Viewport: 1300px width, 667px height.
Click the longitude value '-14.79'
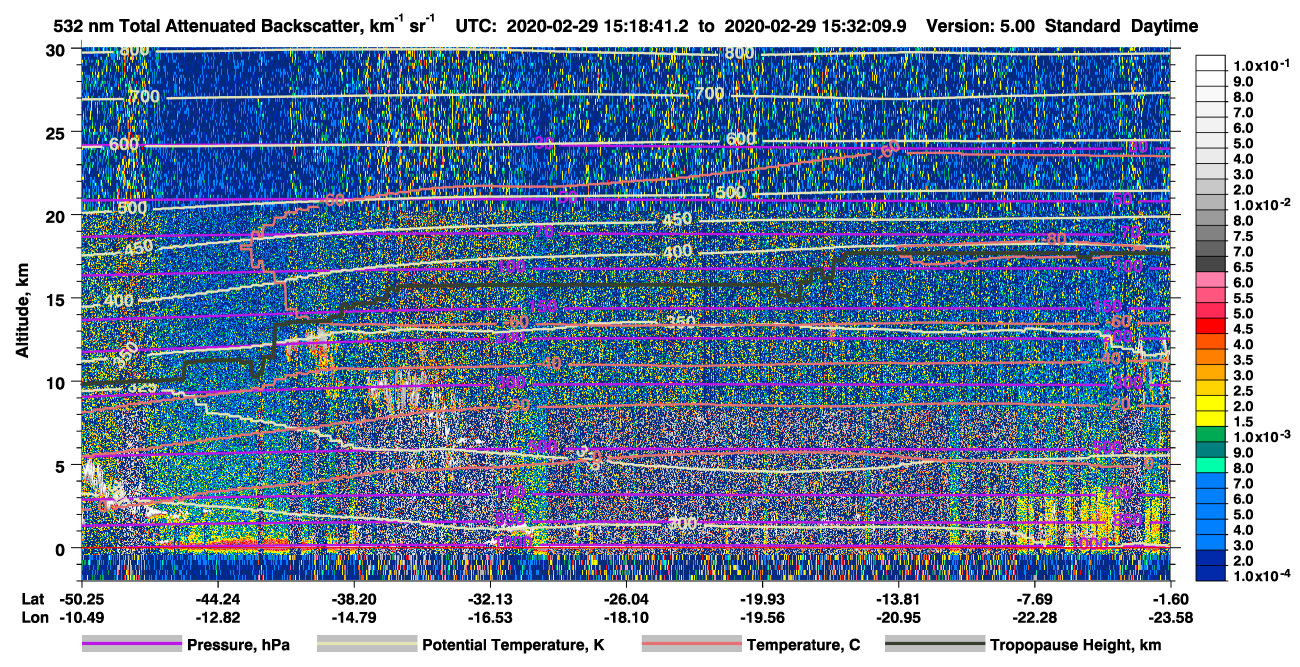pos(354,617)
